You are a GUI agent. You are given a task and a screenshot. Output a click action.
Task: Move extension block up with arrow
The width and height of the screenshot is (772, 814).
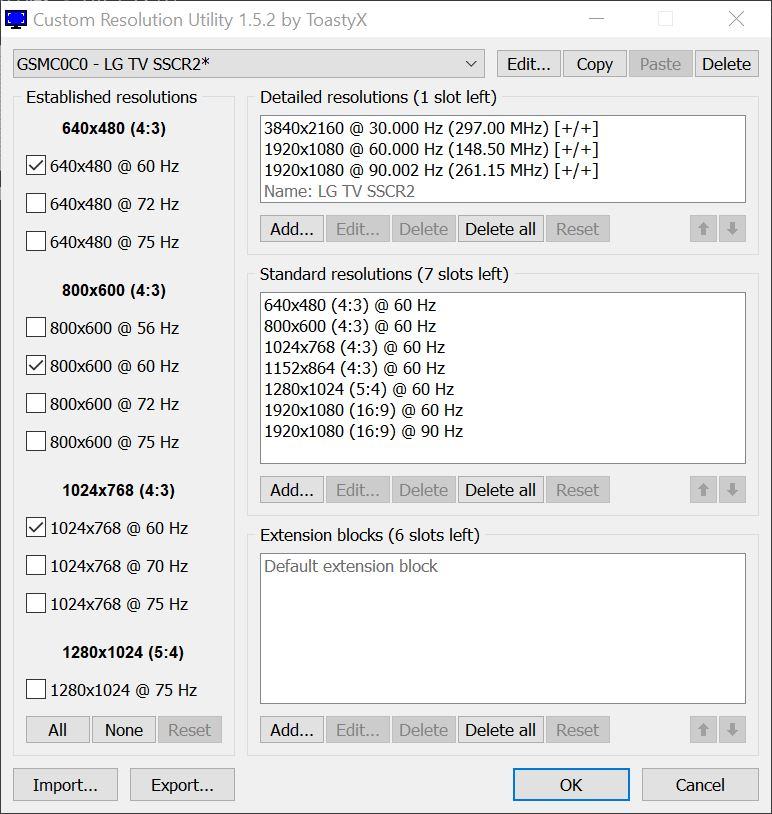click(x=703, y=730)
